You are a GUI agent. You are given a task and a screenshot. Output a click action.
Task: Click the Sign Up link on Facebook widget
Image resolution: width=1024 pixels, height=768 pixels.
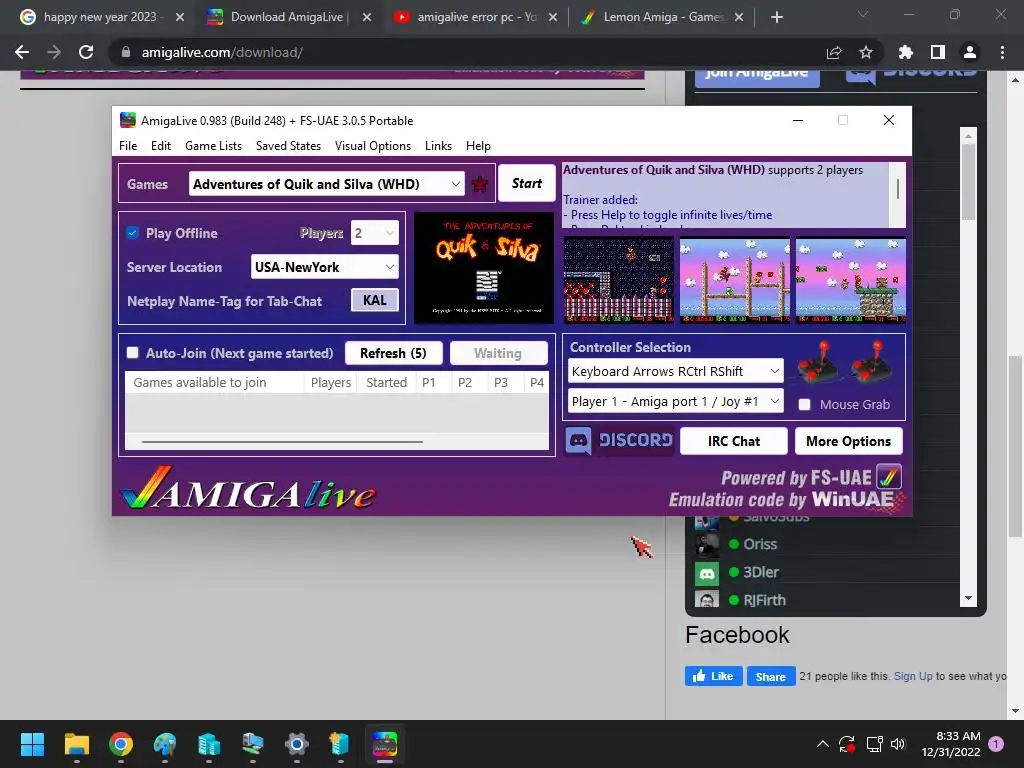pyautogui.click(x=913, y=676)
